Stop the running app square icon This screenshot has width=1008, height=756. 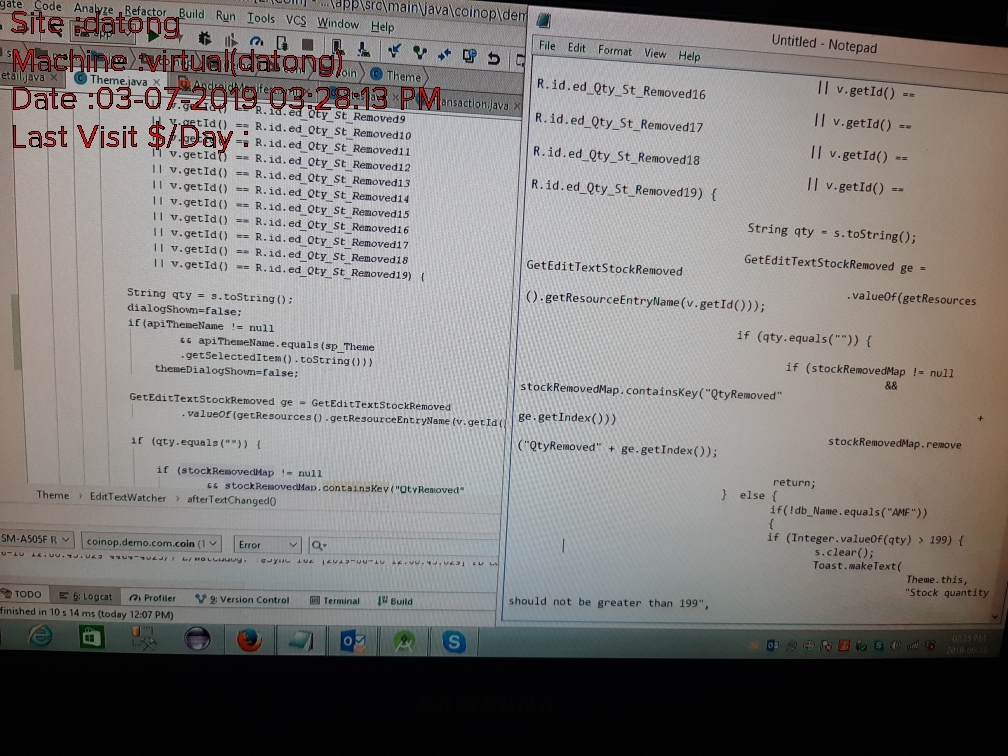coord(307,44)
